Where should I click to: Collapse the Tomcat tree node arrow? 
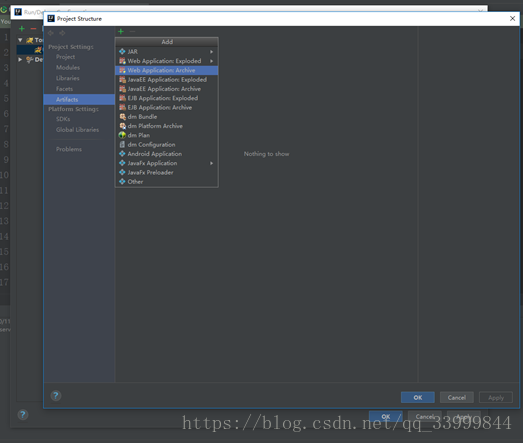click(x=20, y=40)
